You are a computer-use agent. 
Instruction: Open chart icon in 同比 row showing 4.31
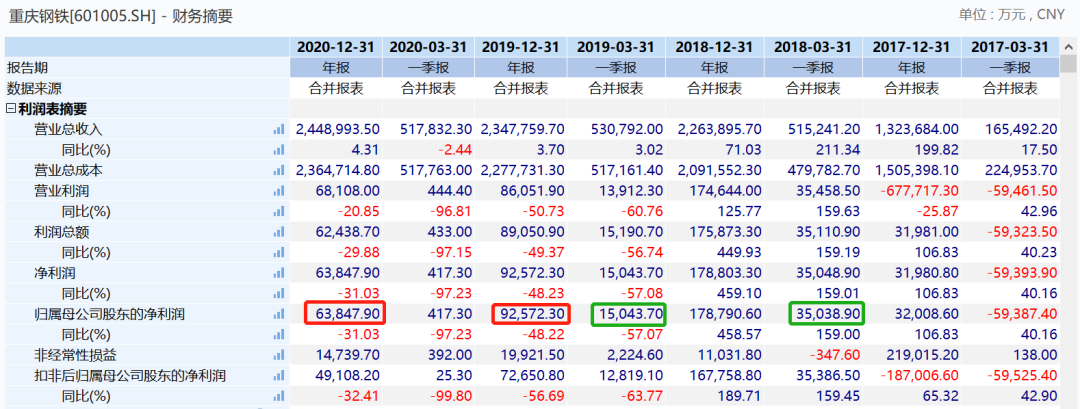[x=278, y=150]
